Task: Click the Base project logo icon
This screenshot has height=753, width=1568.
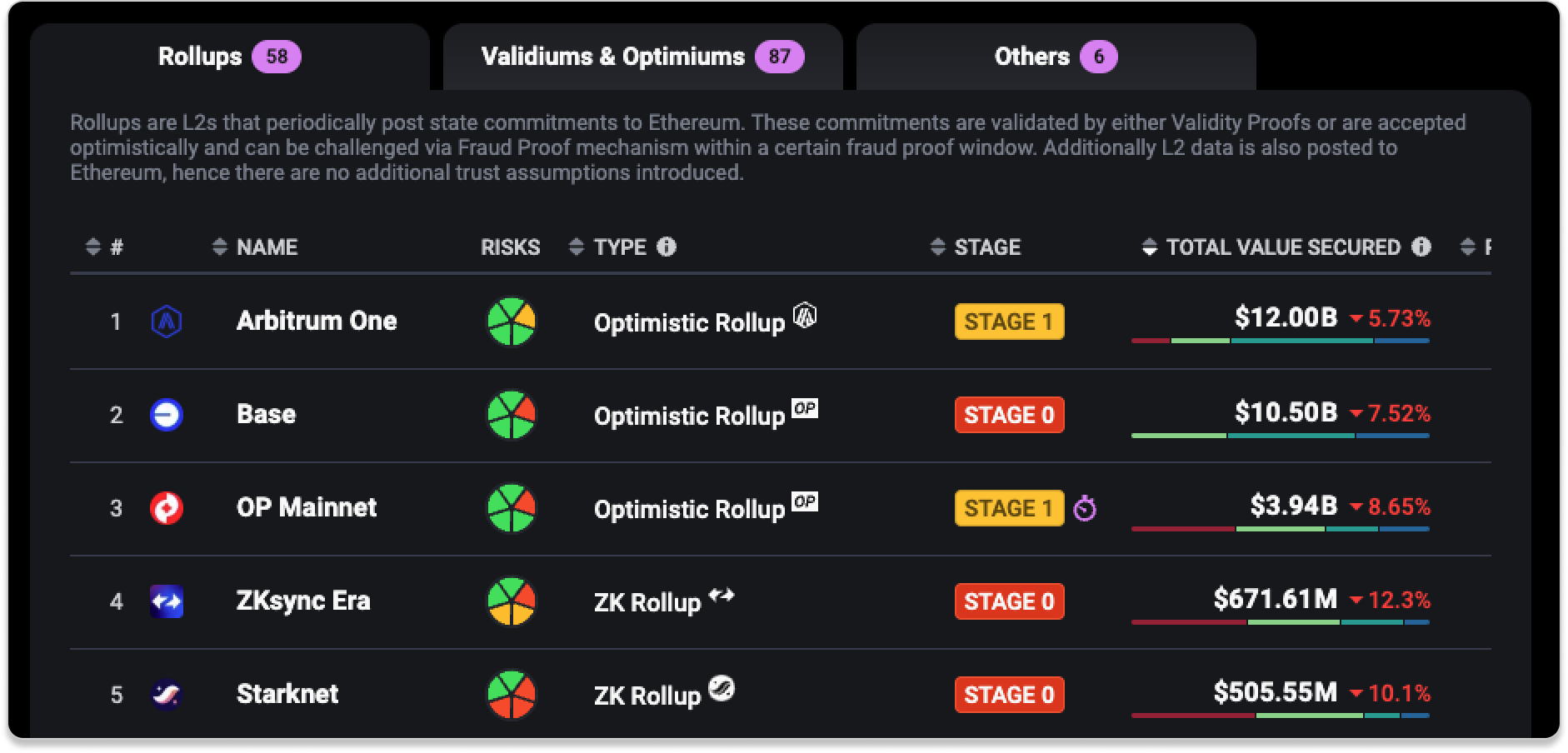Action: [x=167, y=415]
